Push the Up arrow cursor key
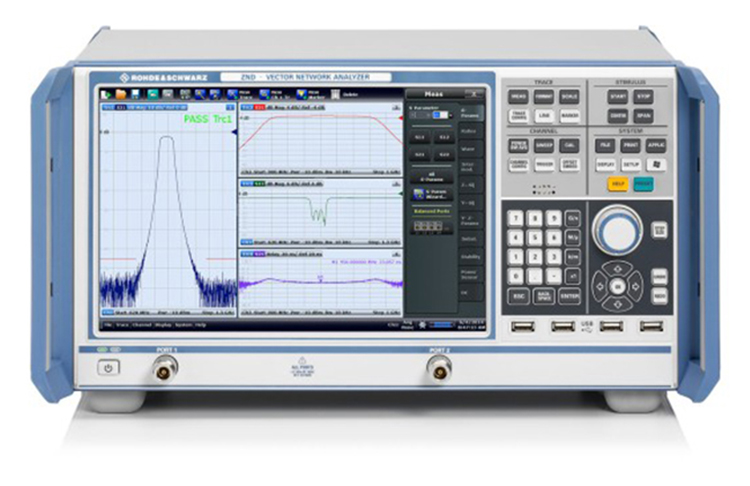Image resolution: width=750 pixels, height=486 pixels. pos(618,269)
